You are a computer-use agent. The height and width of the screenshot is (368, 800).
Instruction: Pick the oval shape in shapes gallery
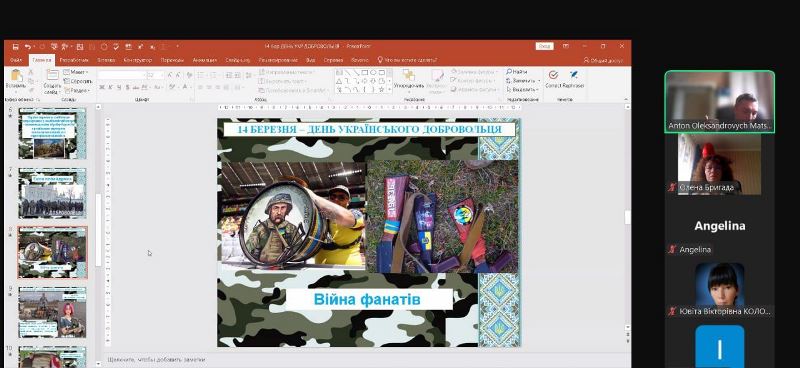tap(373, 73)
